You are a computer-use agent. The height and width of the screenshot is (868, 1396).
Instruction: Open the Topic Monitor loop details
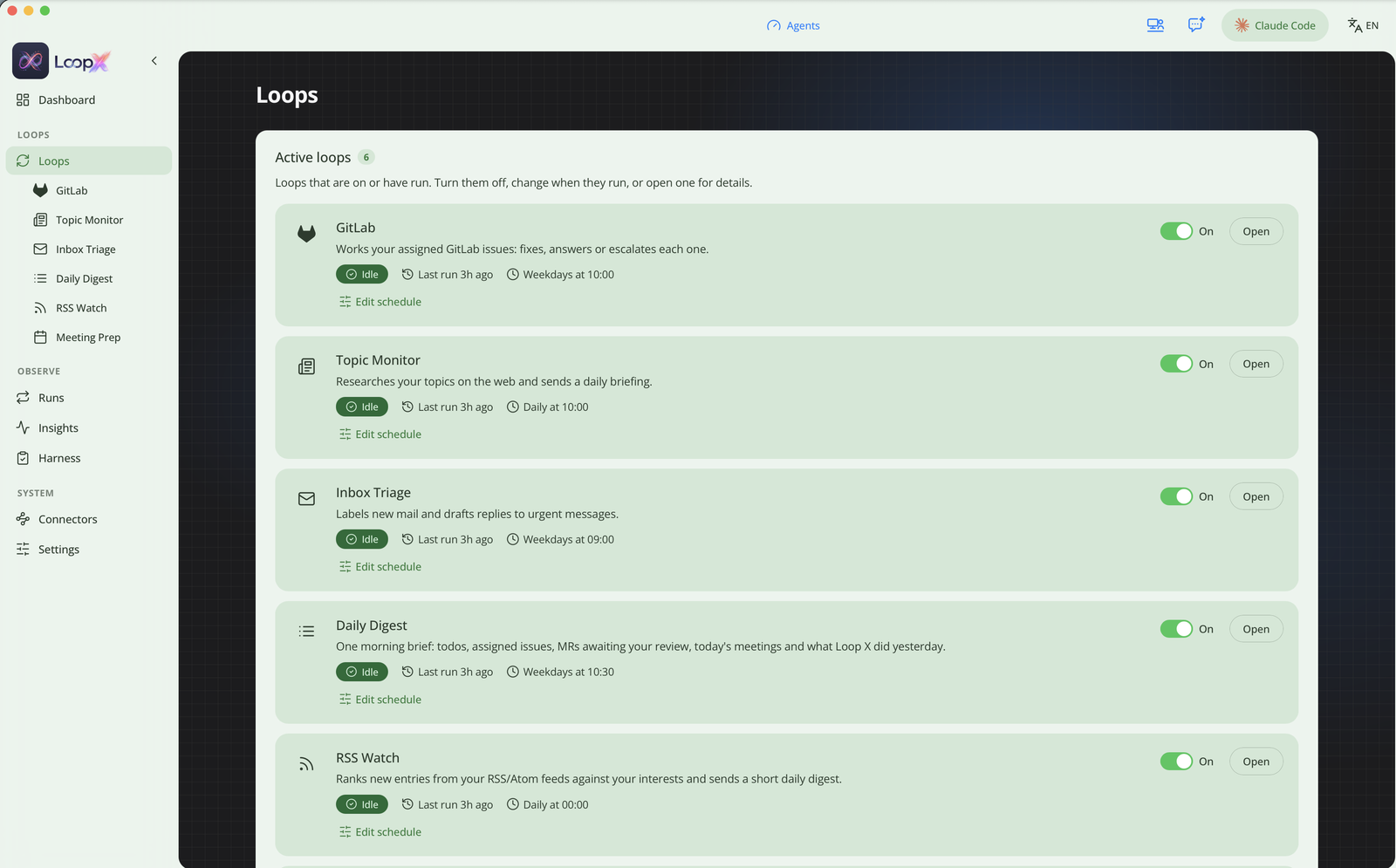tap(1256, 364)
